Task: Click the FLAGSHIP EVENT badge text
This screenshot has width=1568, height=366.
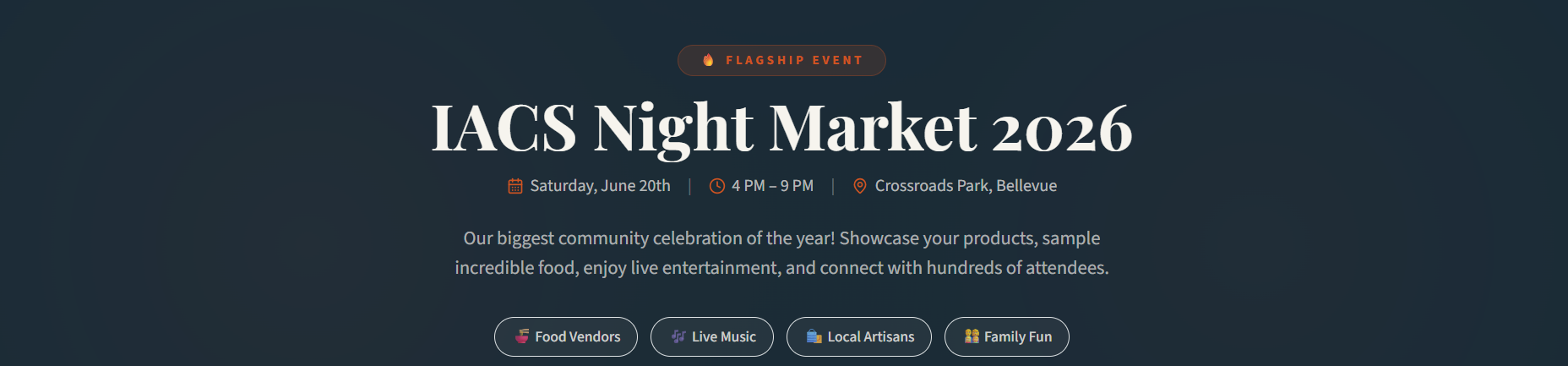Action: [x=794, y=60]
